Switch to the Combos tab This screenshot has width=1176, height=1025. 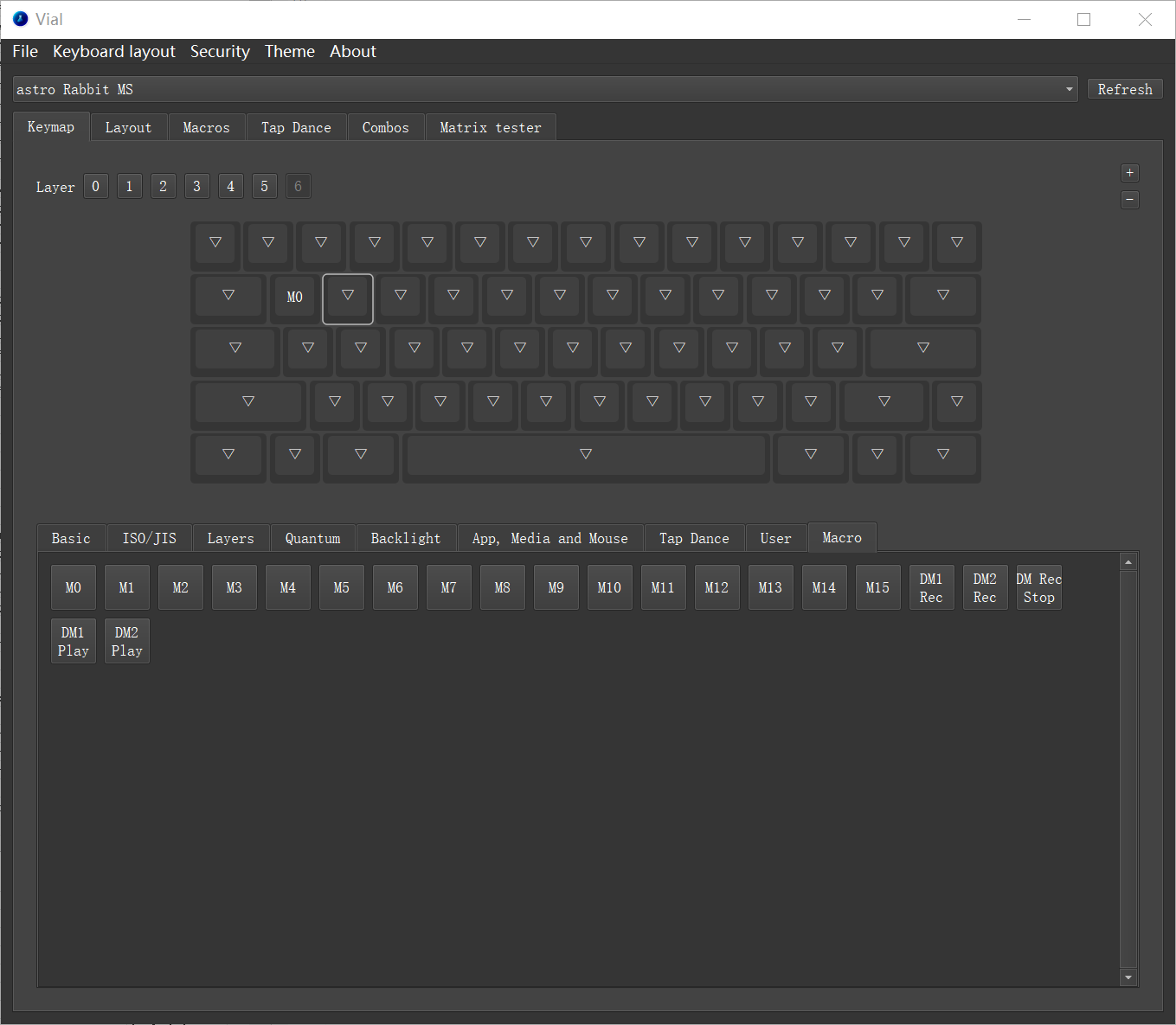(x=385, y=127)
